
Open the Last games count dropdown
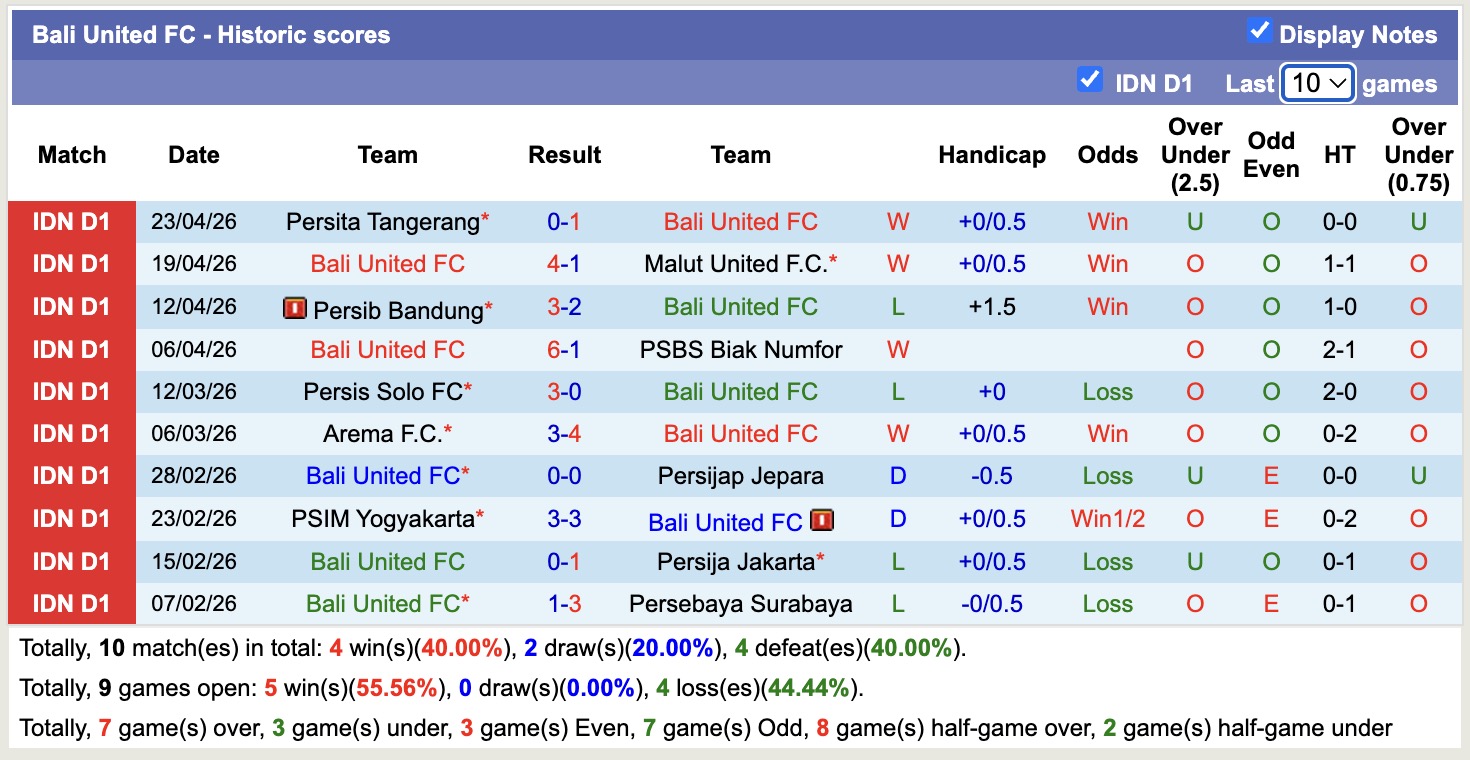click(x=1317, y=83)
